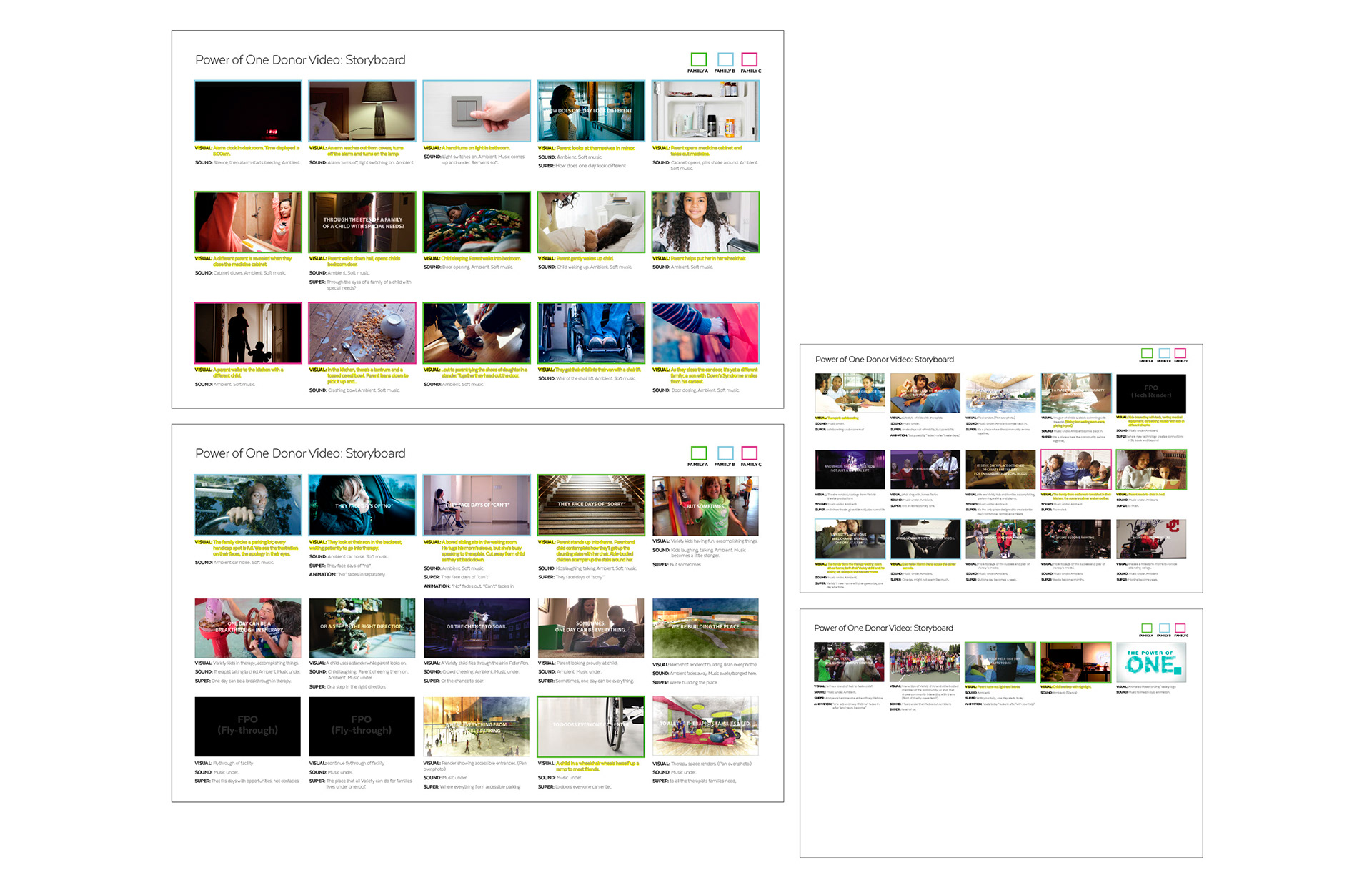Pick Family A green swatch on Power of ONE logo page
This screenshot has height=888, width=1372.
tap(1146, 628)
